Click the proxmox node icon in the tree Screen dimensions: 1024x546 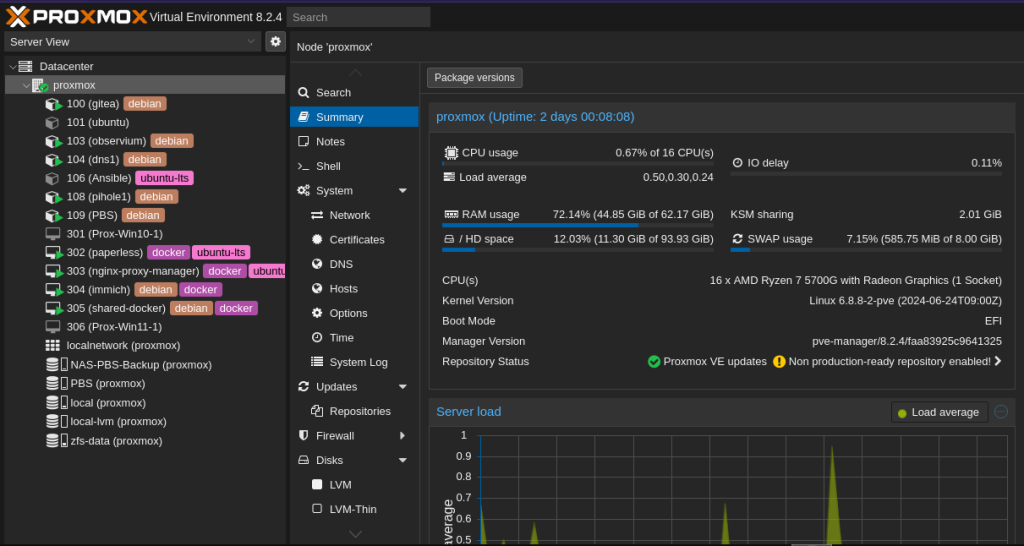[40, 86]
